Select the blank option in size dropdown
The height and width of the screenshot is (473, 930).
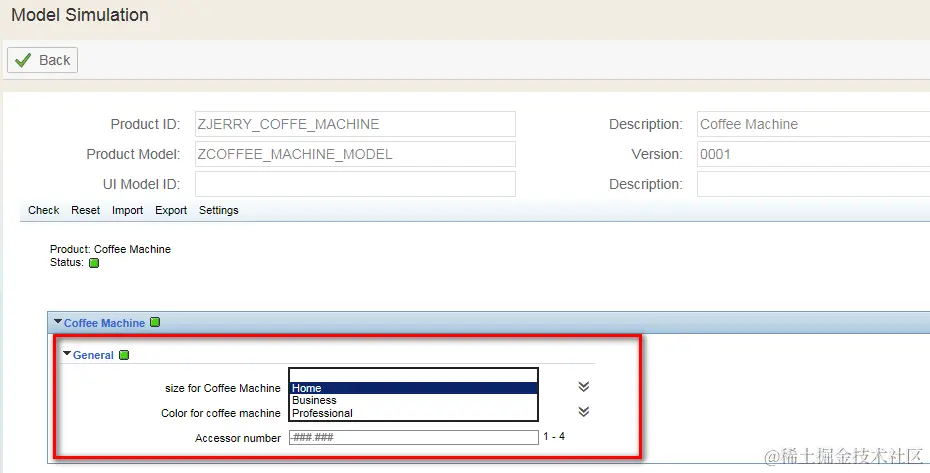413,376
